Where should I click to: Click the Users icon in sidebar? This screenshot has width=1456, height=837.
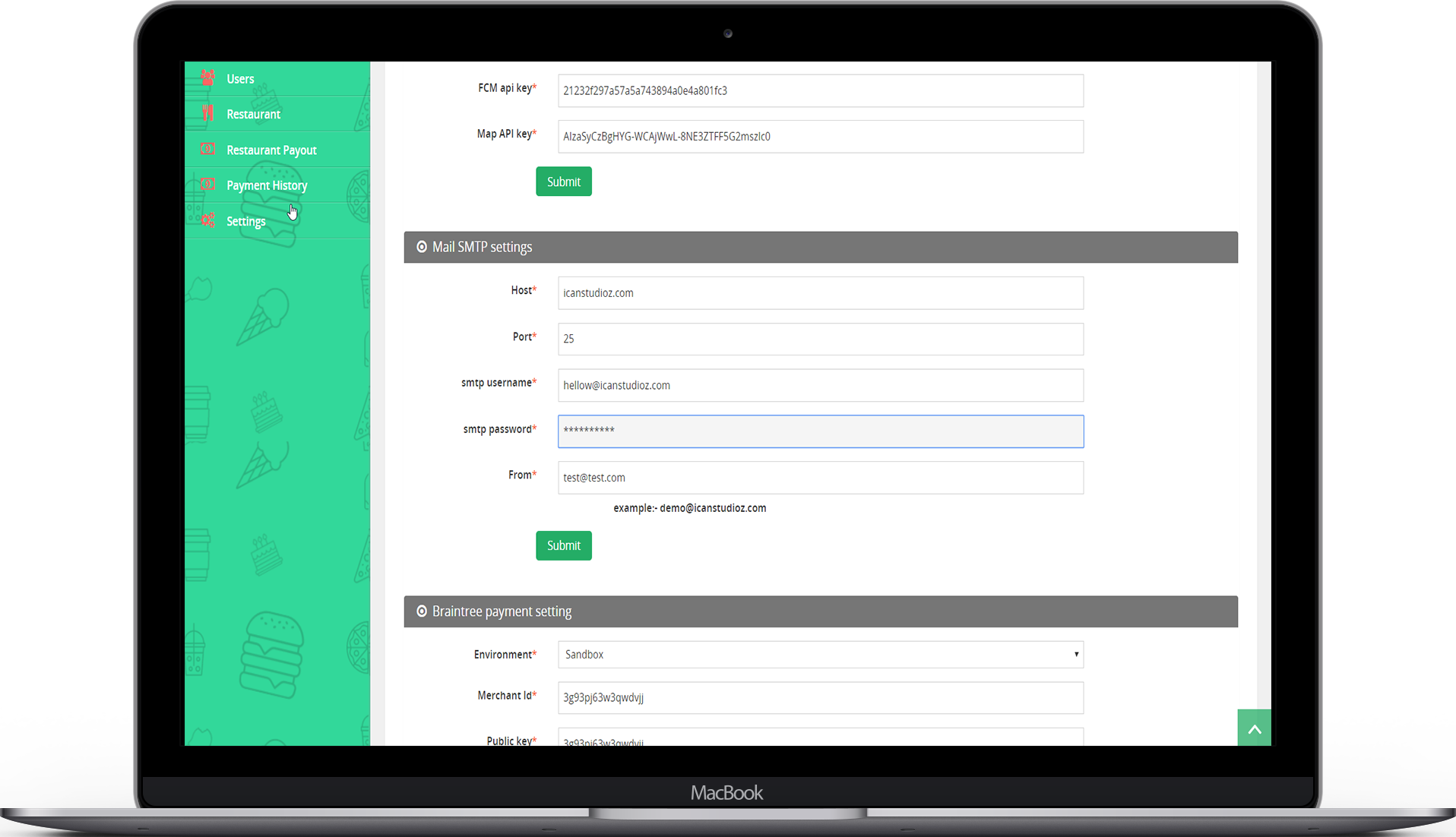pyautogui.click(x=207, y=77)
